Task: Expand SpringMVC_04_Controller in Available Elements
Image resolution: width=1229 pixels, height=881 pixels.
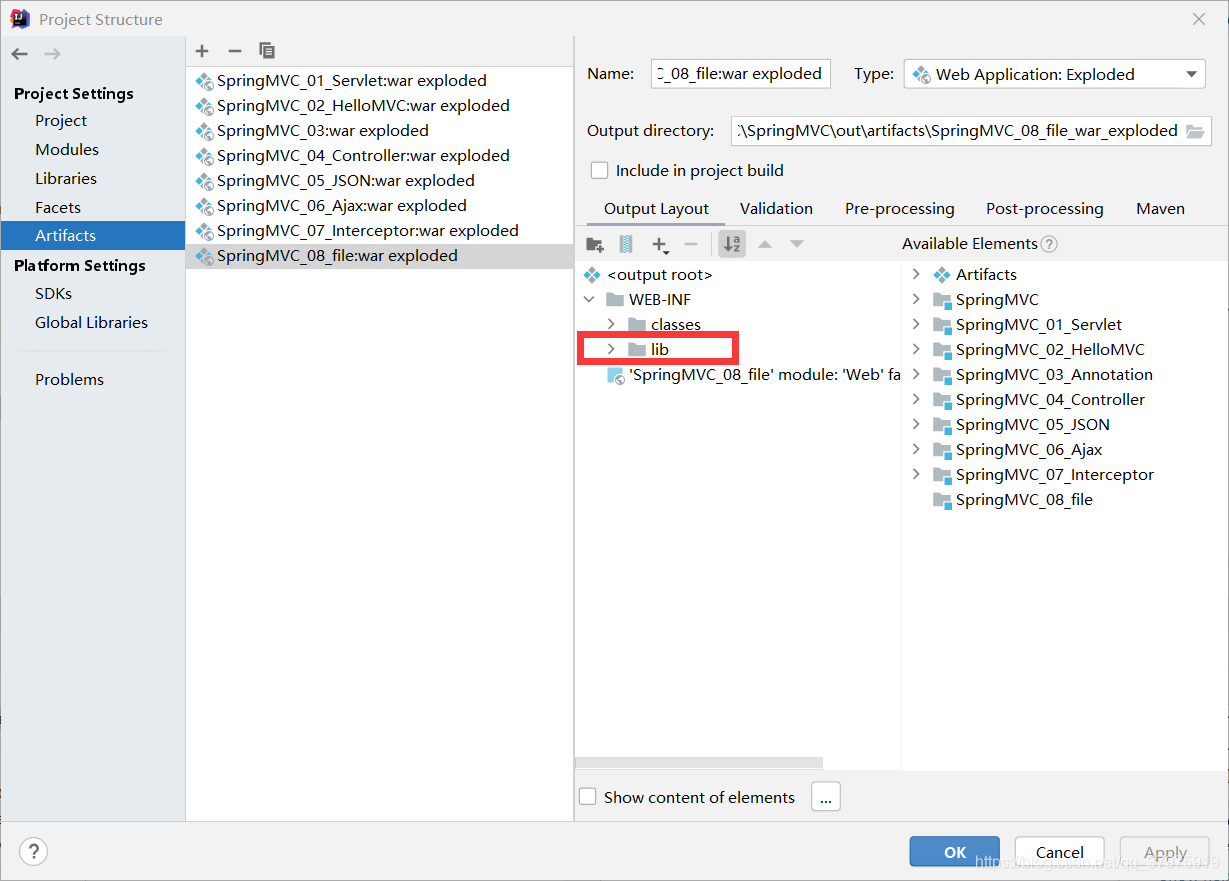Action: (915, 399)
